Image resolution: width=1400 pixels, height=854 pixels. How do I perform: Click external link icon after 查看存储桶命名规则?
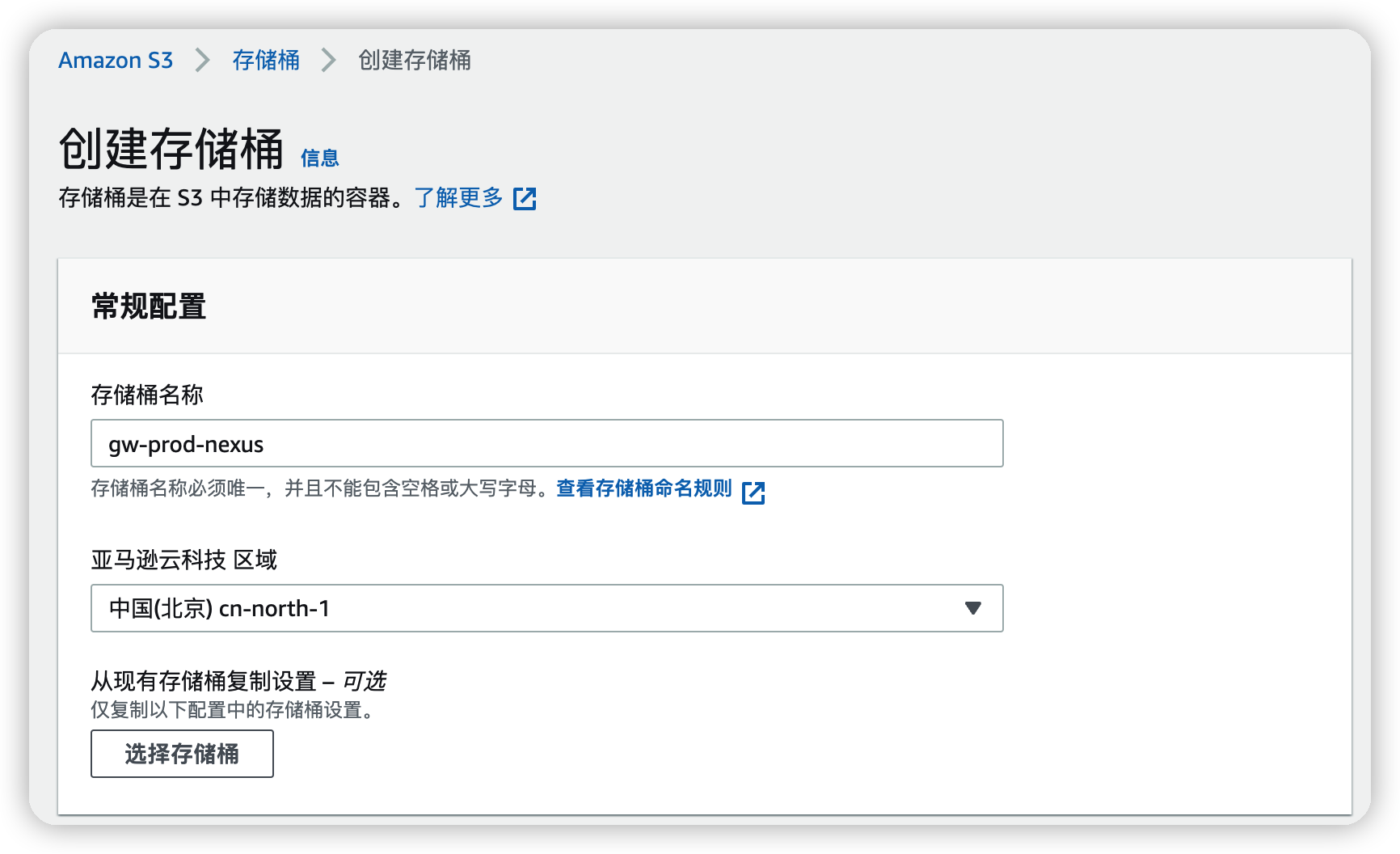click(753, 493)
